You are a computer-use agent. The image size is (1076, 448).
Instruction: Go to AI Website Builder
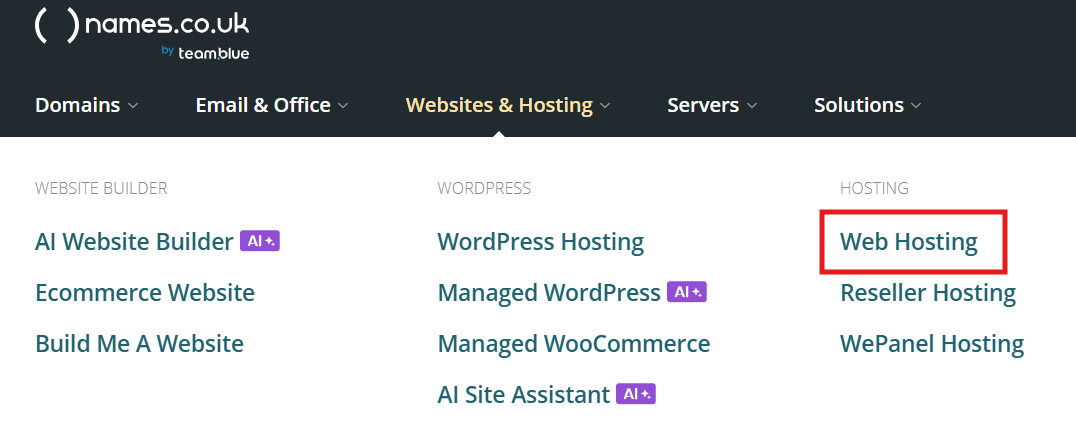click(x=134, y=241)
